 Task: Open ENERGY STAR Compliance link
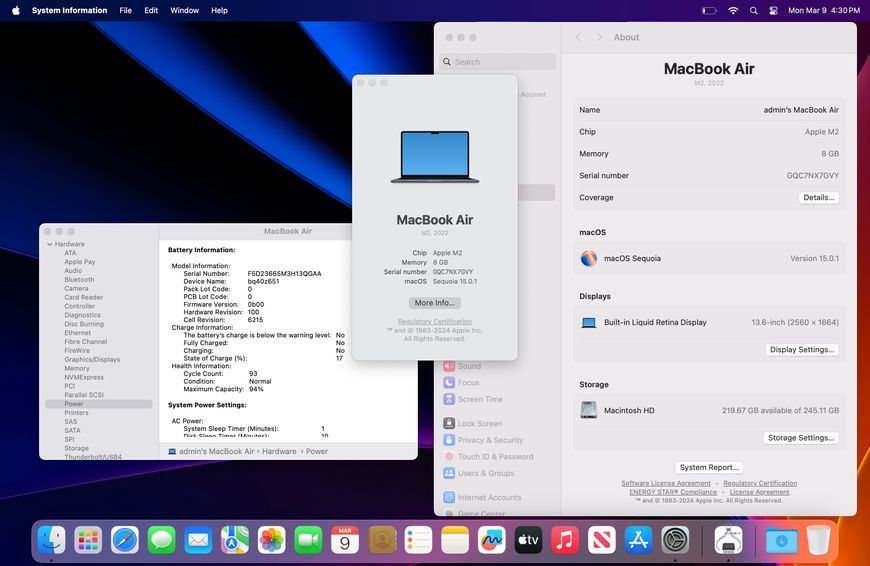[673, 492]
